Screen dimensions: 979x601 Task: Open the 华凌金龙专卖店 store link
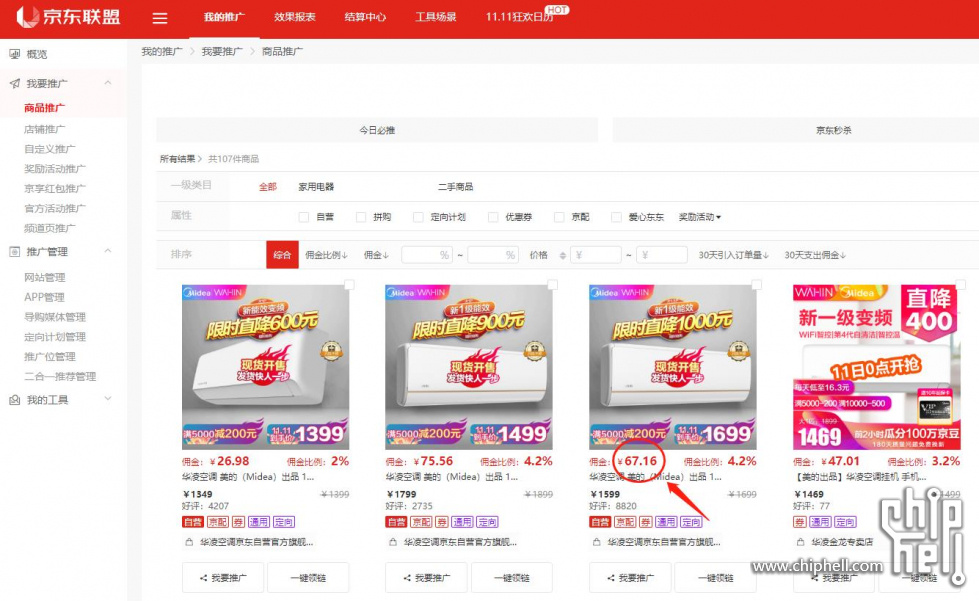click(842, 542)
